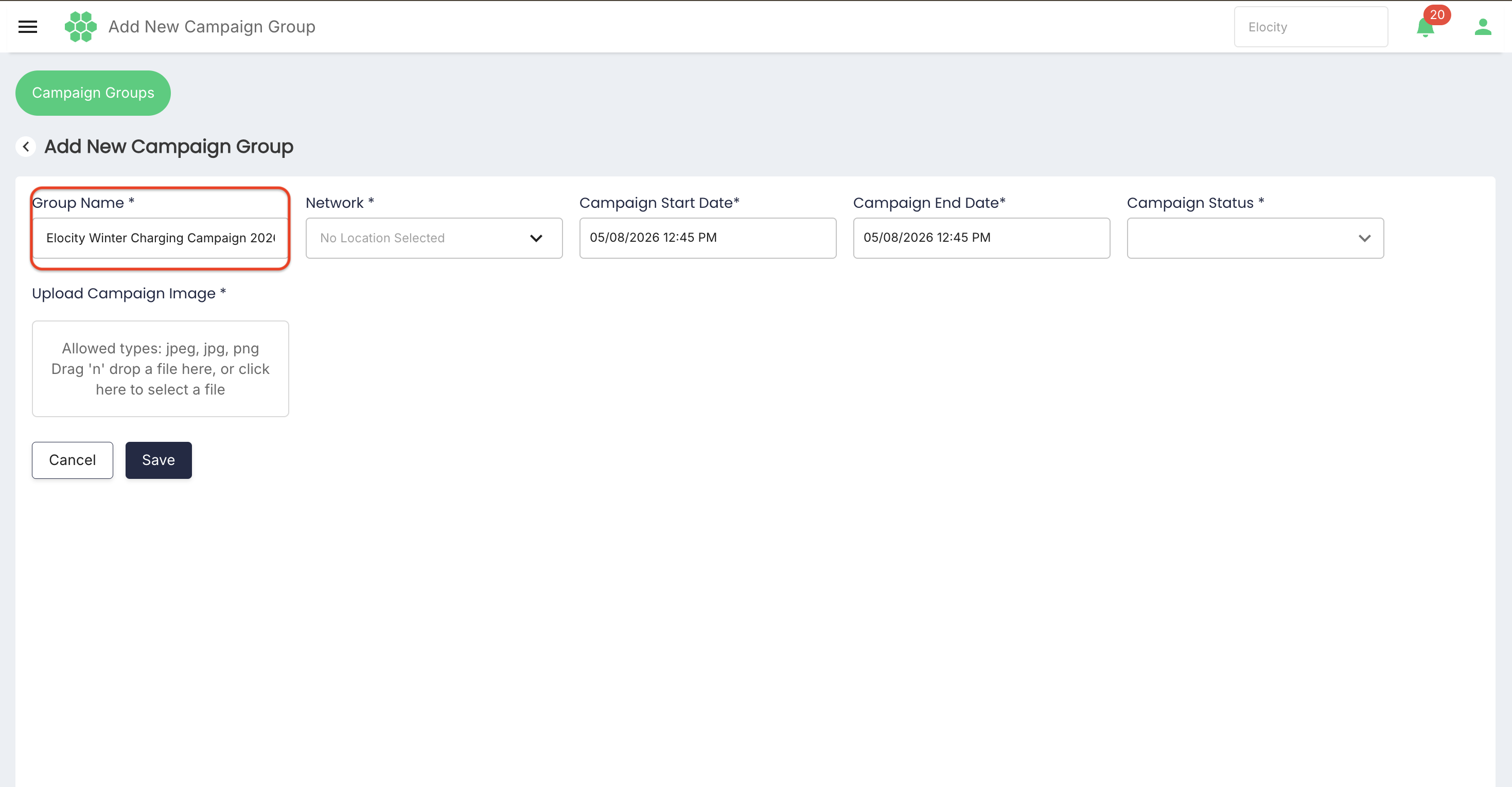This screenshot has width=1512, height=787.
Task: Expand the Campaign Status dropdown
Action: click(1255, 238)
